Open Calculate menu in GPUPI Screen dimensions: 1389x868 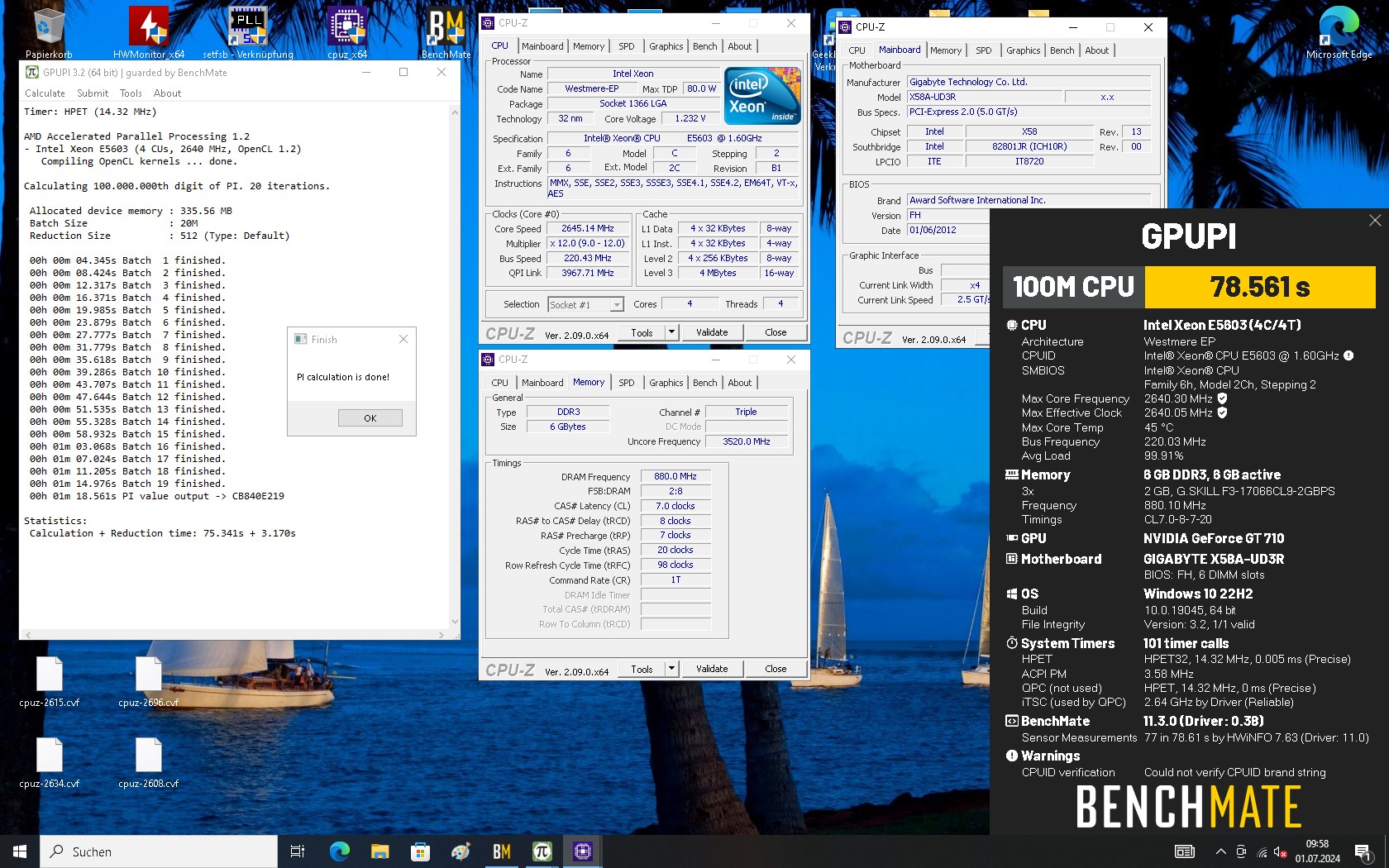tap(45, 93)
